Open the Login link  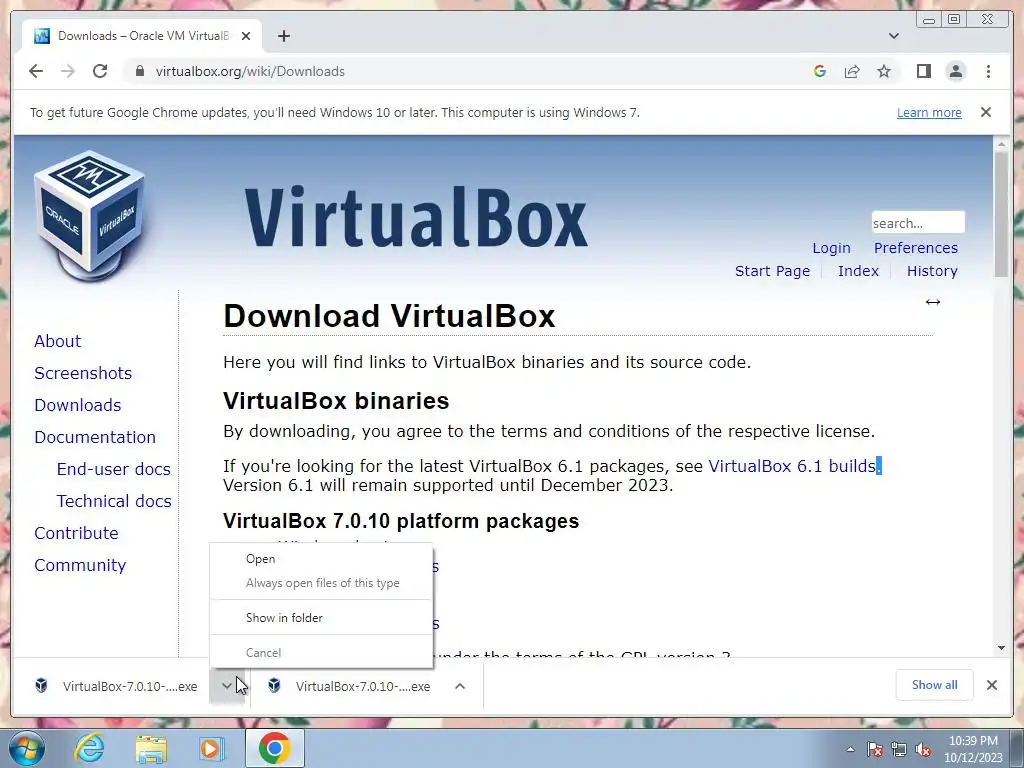(831, 248)
